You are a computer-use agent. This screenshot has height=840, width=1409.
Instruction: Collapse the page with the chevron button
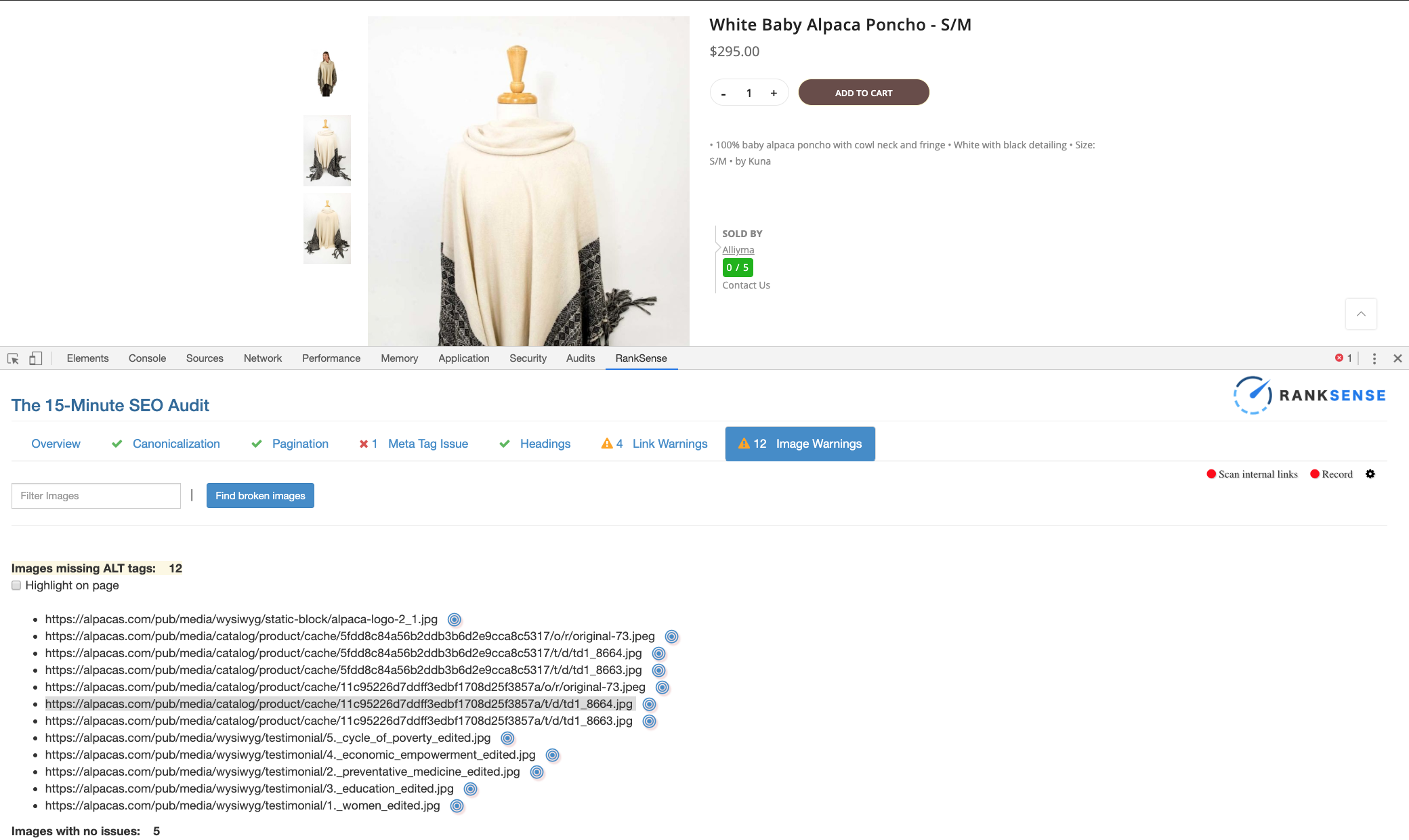click(x=1361, y=314)
